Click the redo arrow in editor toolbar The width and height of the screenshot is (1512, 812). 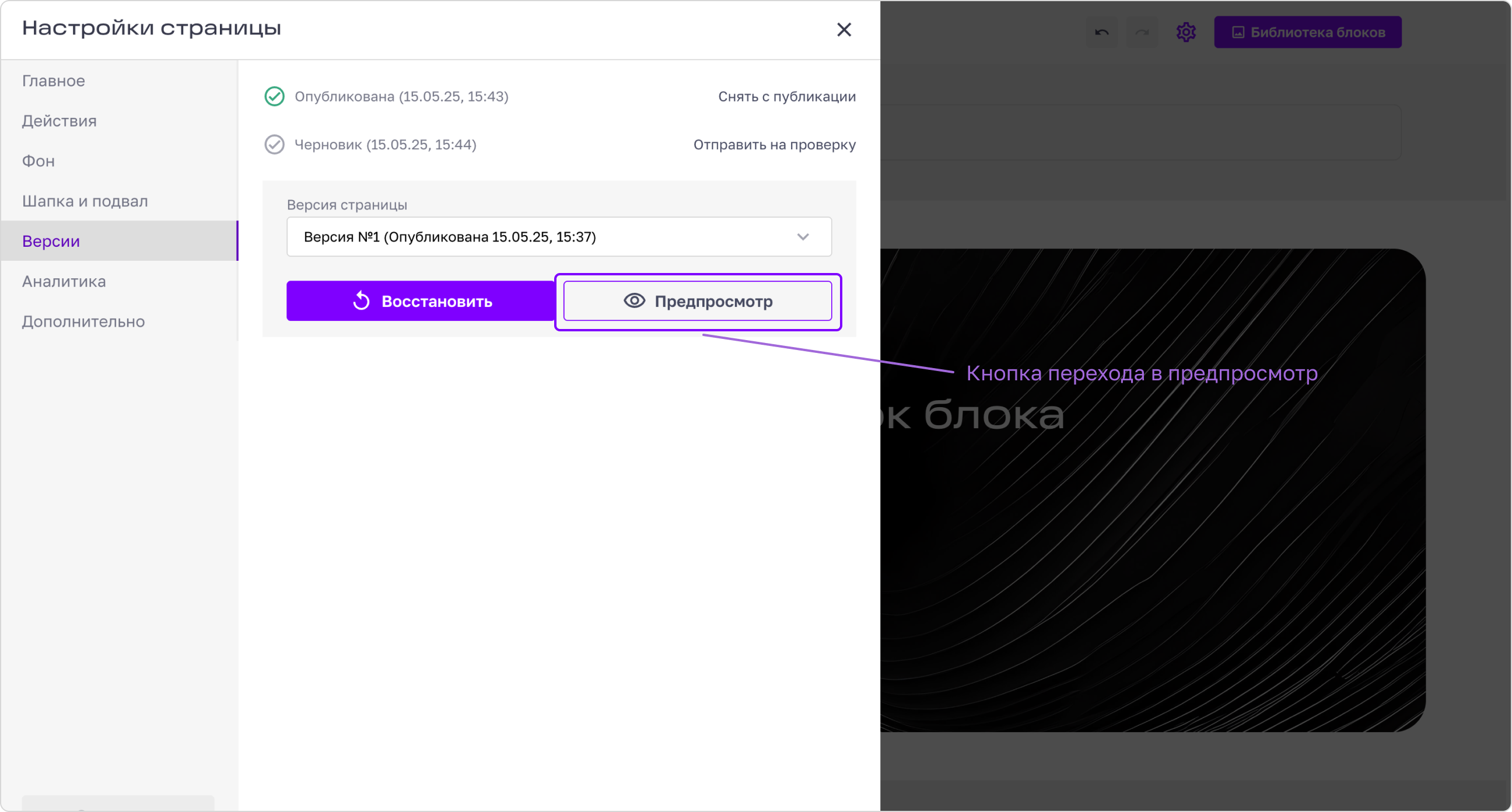1142,32
